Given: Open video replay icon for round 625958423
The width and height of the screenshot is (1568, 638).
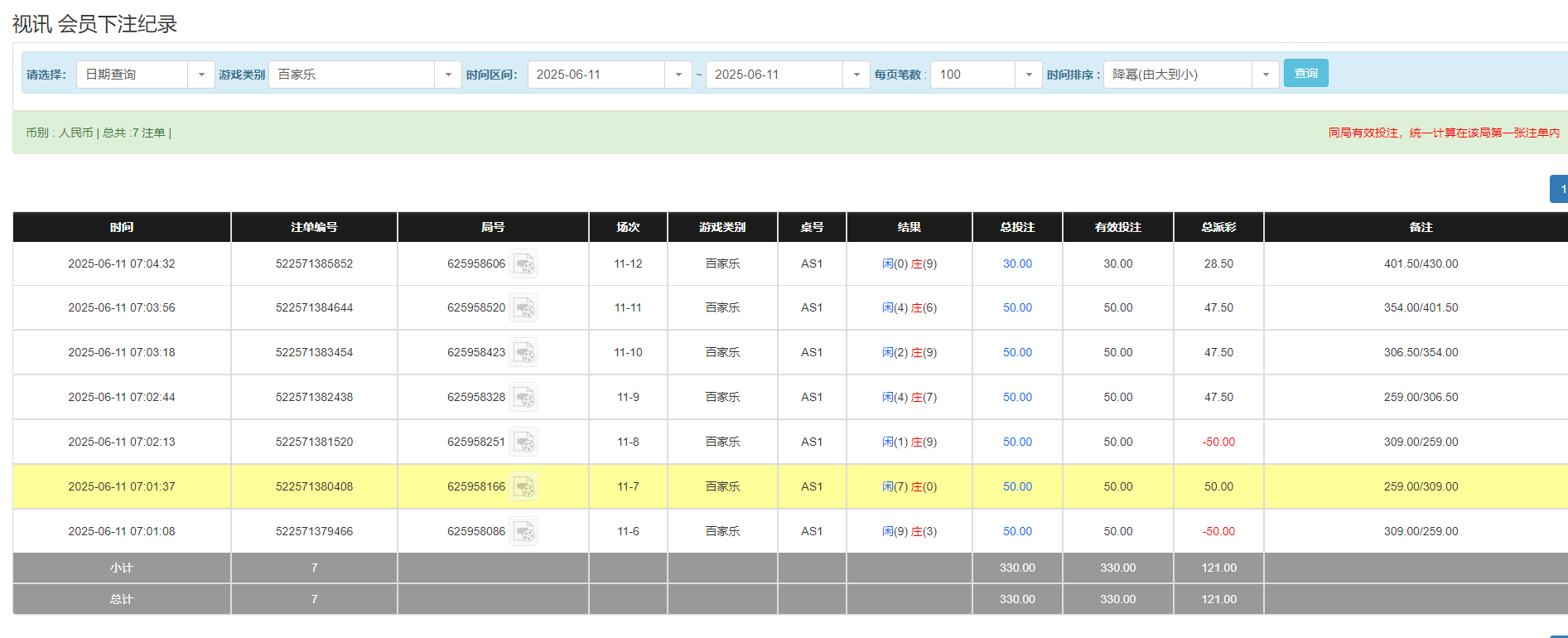Looking at the screenshot, I should click(x=523, y=353).
